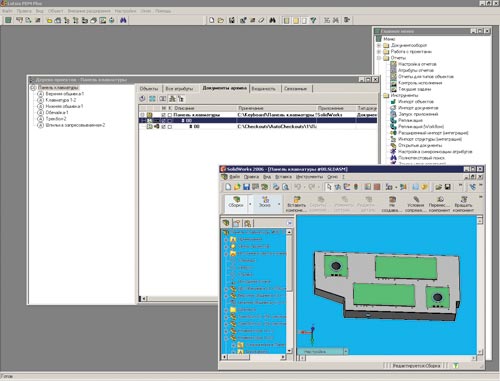This screenshot has width=500, height=381.
Task: Click the globe icon in PDM toolbar
Action: [112, 20]
